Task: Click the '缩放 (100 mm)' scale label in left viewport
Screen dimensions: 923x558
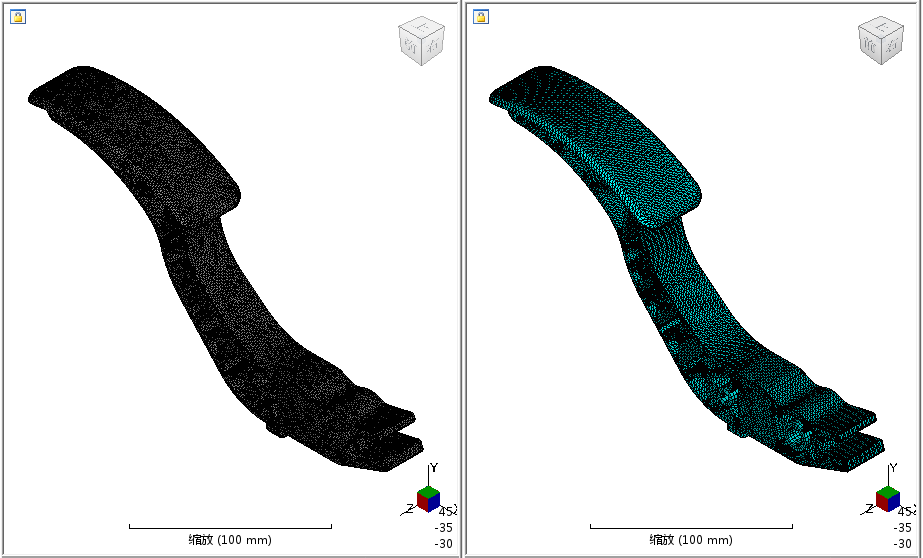Action: coord(230,540)
